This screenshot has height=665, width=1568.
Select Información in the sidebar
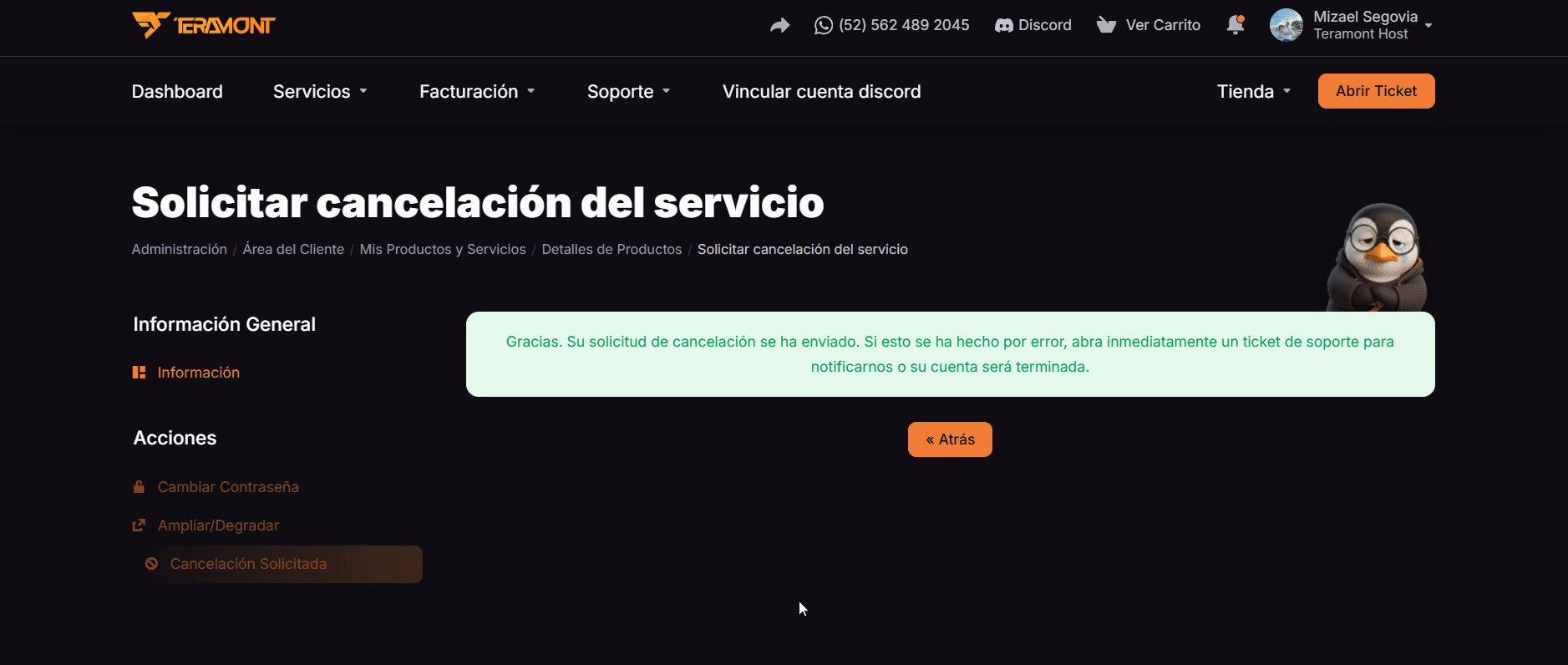[199, 373]
